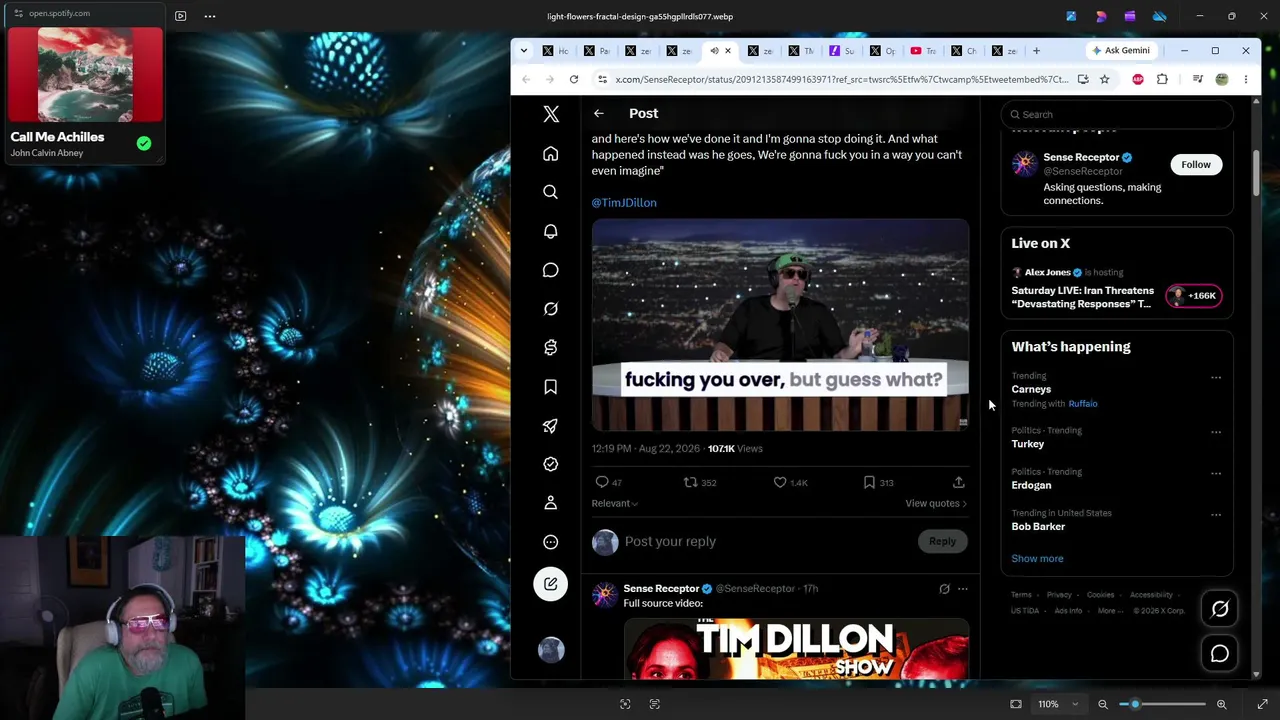Enter fullscreen in the photo viewer
Viewport: 1280px width, 720px height.
coord(1263,704)
